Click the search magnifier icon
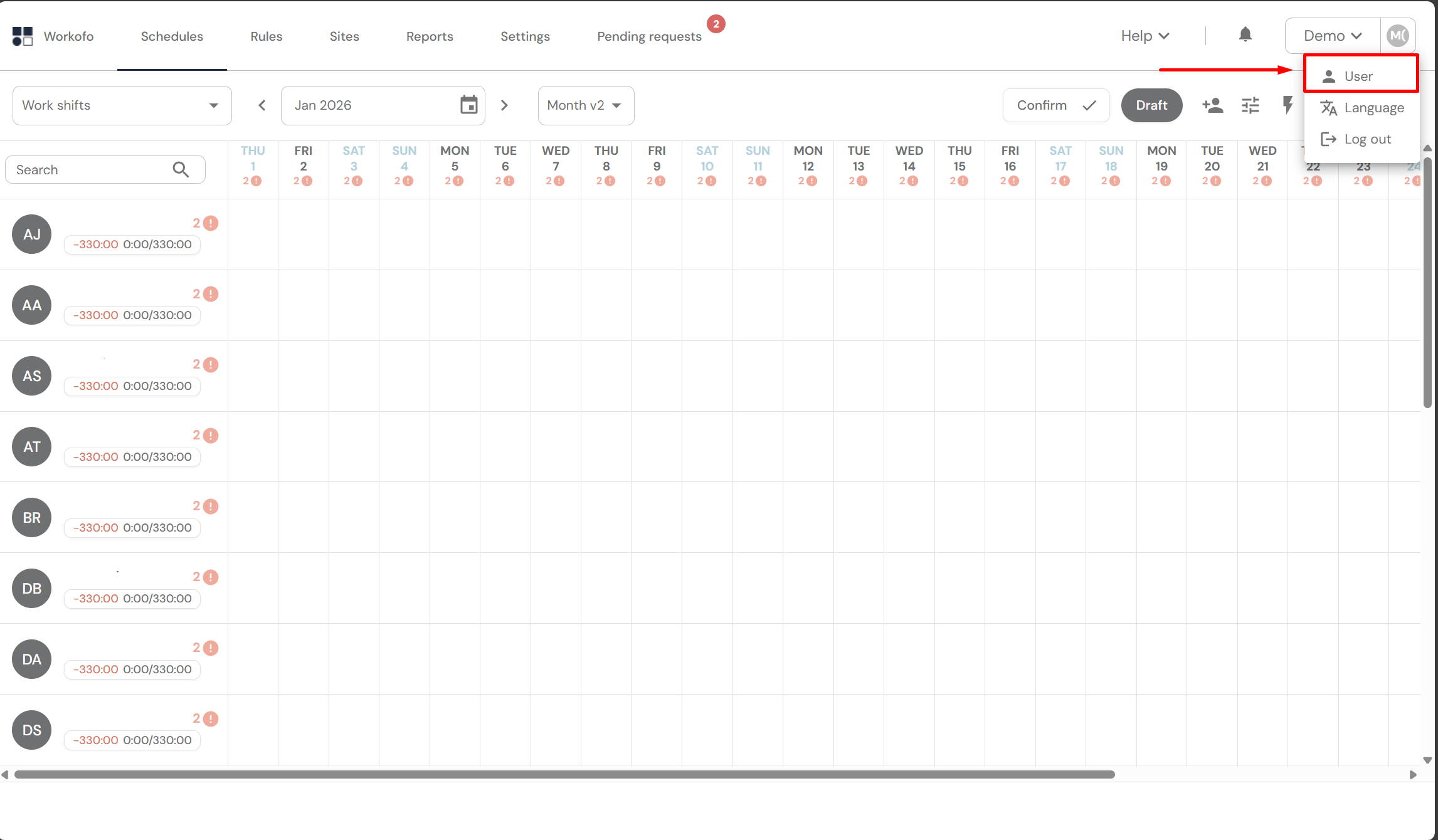1438x840 pixels. 181,170
